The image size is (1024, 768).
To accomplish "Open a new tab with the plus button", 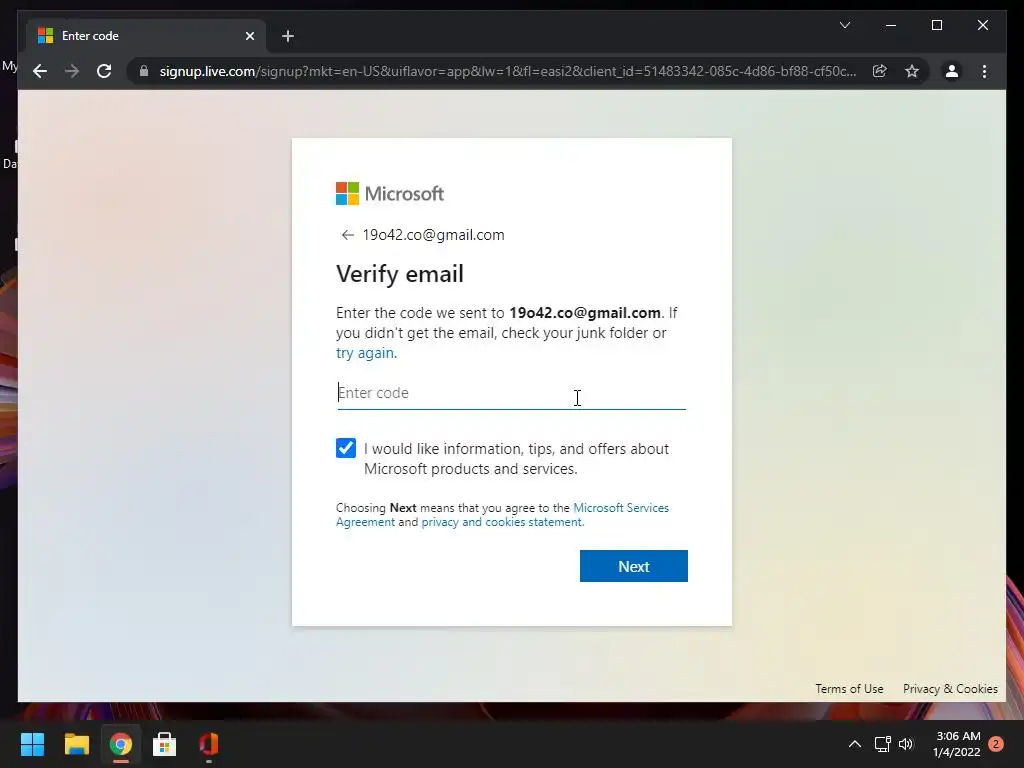I will 288,36.
